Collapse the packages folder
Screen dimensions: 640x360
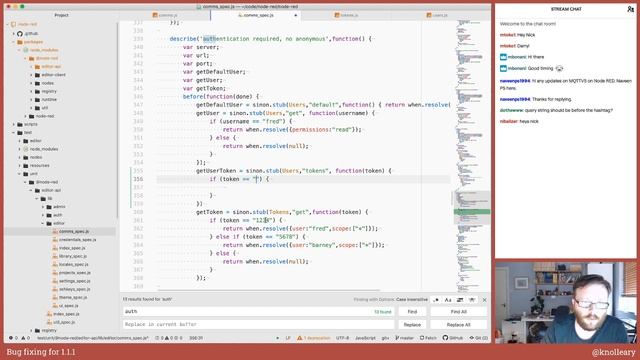coord(13,42)
